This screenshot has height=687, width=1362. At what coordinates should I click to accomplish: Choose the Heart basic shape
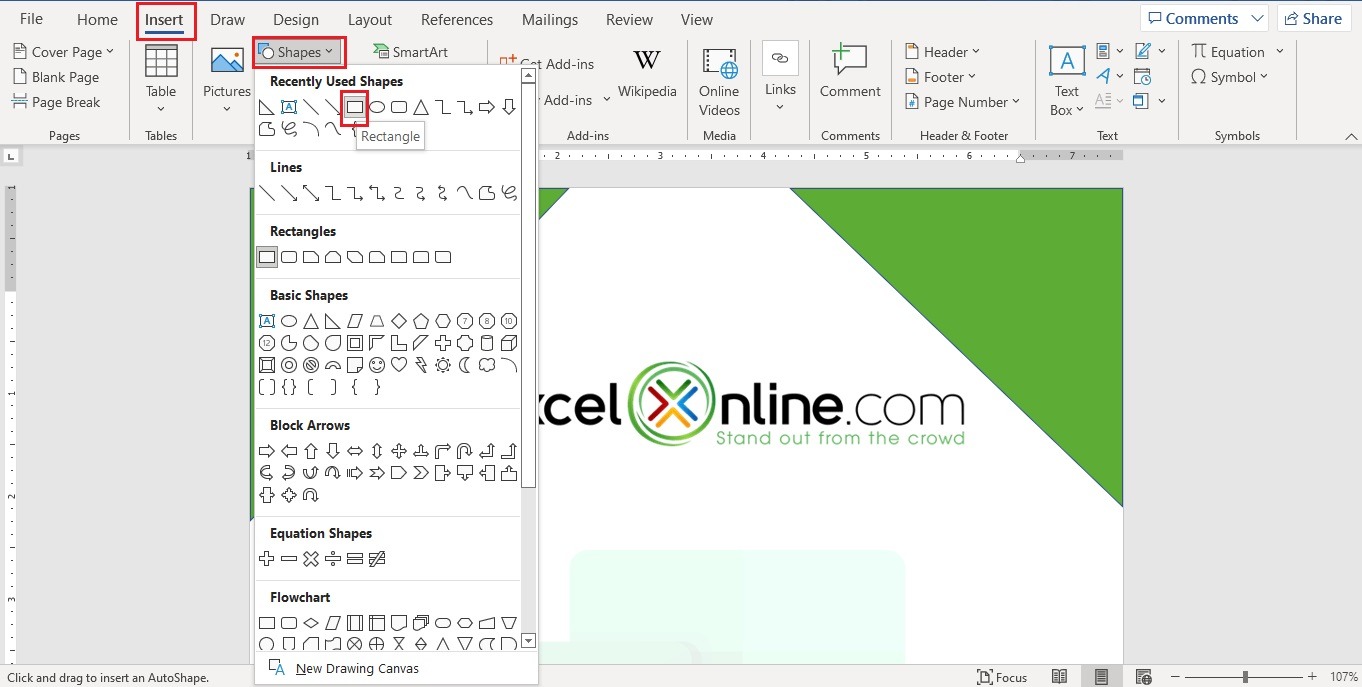point(399,365)
